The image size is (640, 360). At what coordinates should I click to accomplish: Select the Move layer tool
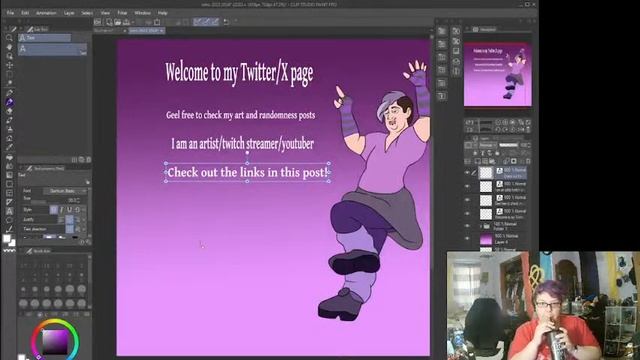9,65
